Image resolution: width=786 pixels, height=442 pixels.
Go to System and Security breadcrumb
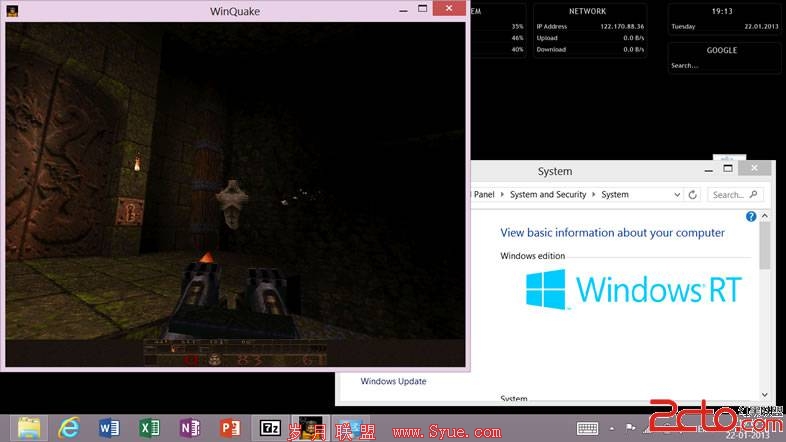(x=548, y=194)
